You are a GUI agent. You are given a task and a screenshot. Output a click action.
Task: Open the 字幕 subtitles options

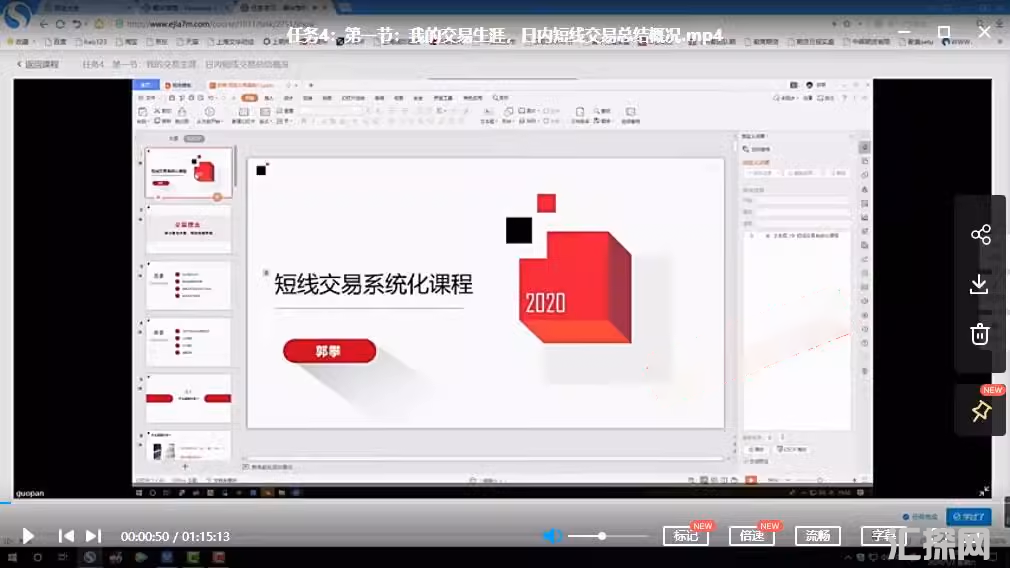coord(882,536)
